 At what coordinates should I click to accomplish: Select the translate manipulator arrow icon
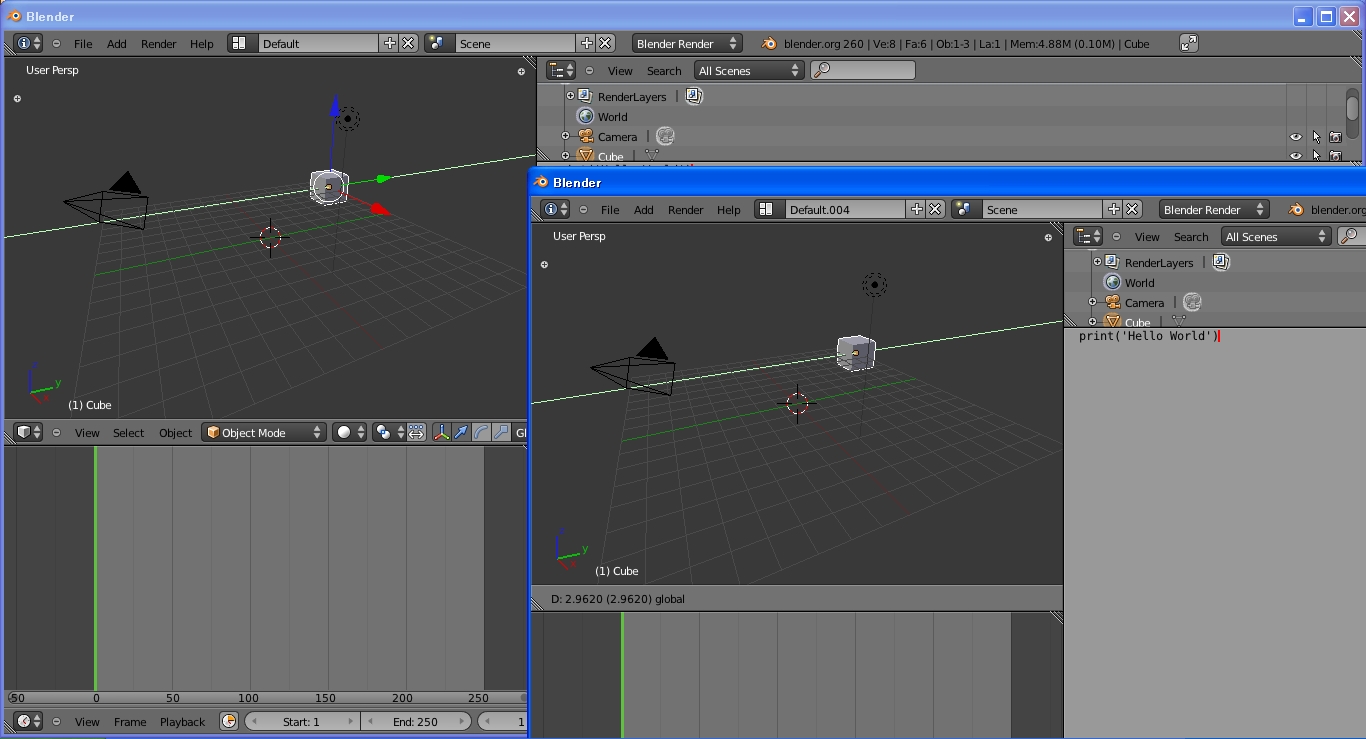coord(461,432)
